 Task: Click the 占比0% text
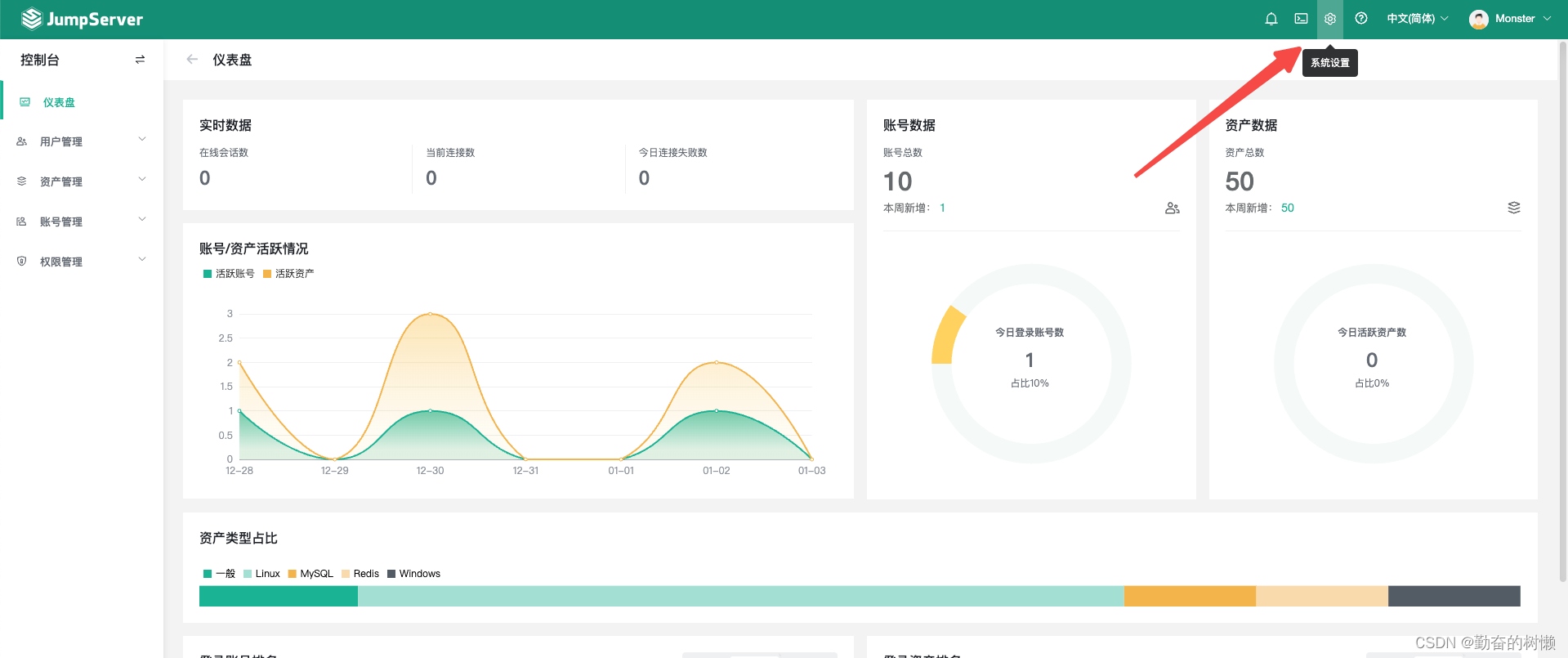click(1372, 383)
